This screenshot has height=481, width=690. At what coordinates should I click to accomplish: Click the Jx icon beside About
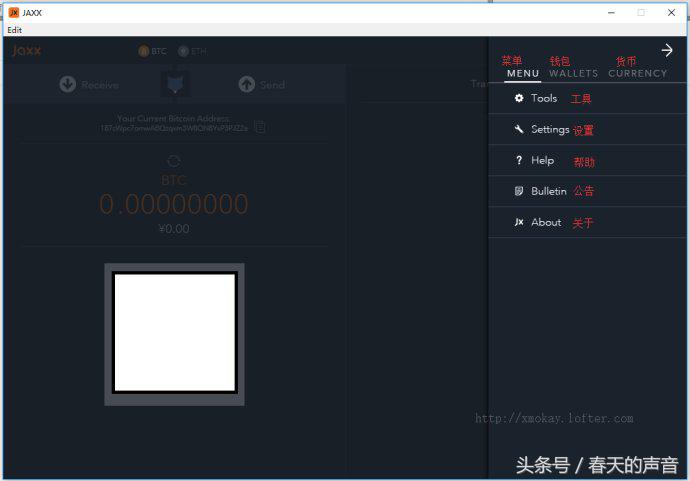tap(519, 222)
